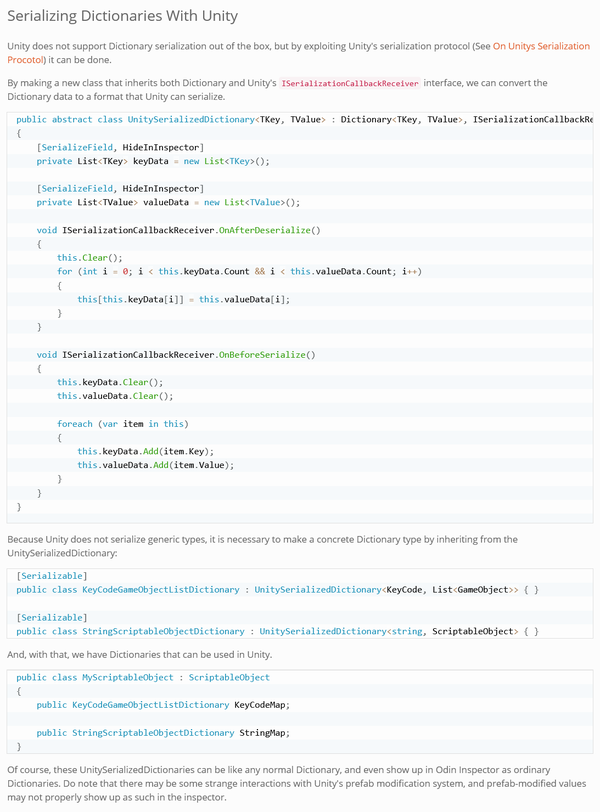Click the Serializing Dictionaries With Unity heading
Viewport: 600px width, 812px height.
[123, 16]
